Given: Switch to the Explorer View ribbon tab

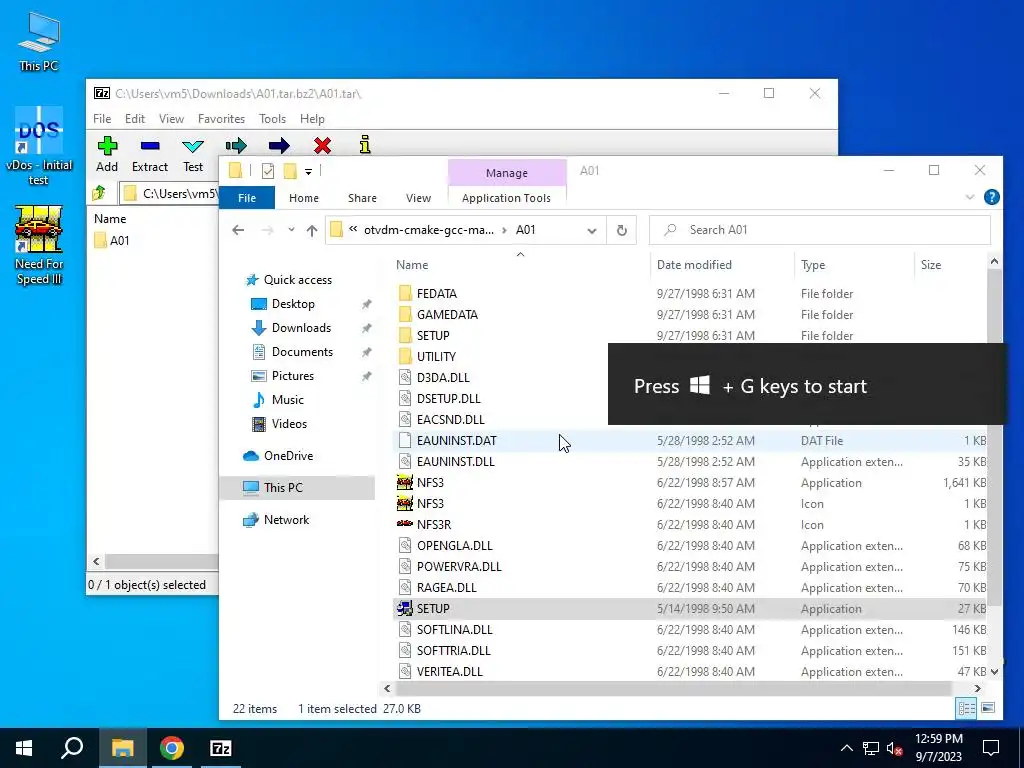Looking at the screenshot, I should point(418,198).
